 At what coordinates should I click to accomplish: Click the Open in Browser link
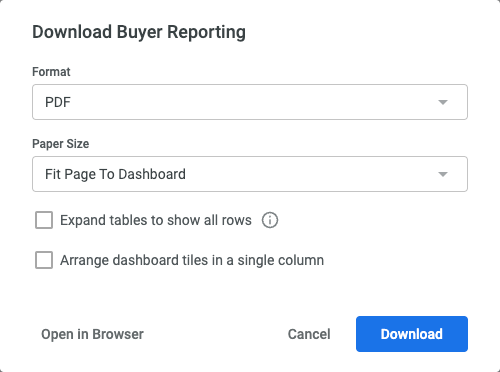pyautogui.click(x=92, y=334)
